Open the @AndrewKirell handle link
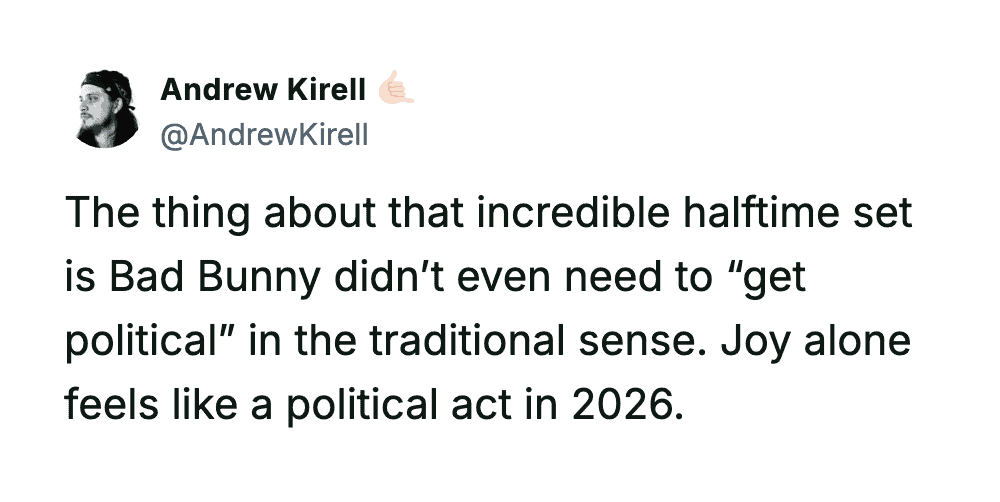 pos(264,134)
